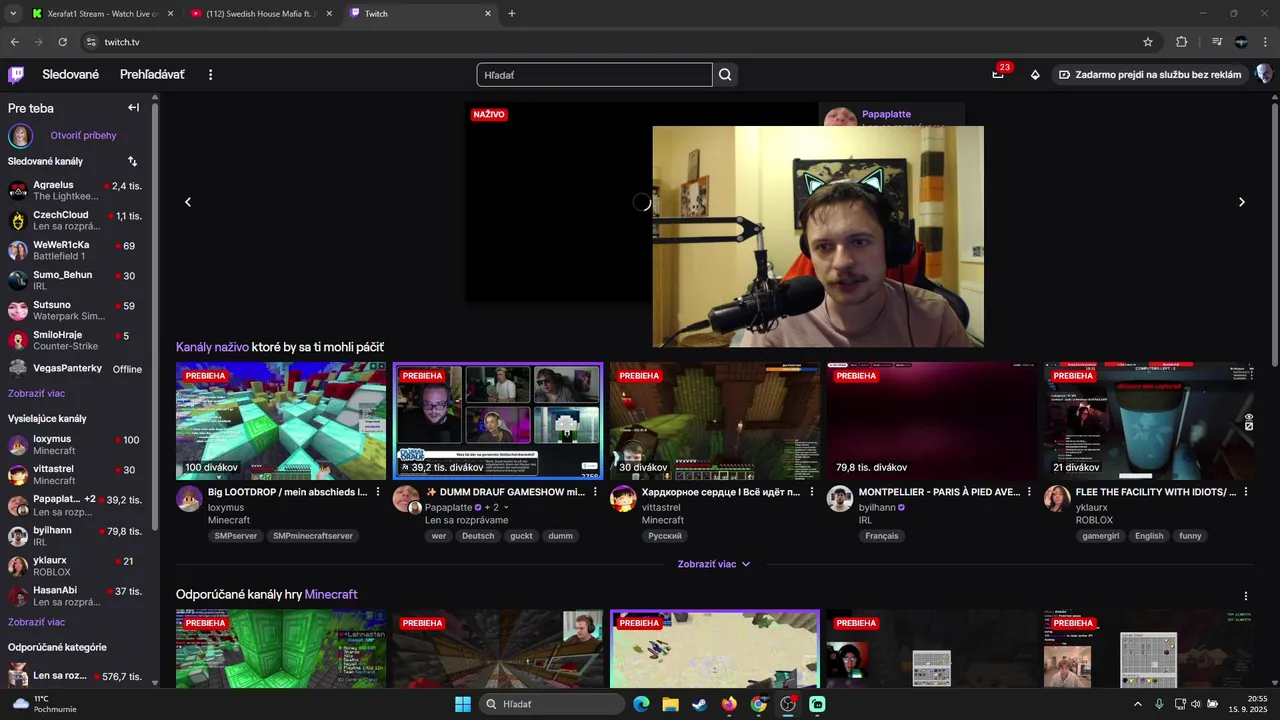The width and height of the screenshot is (1280, 720).
Task: Open the Prehľadávať menu item
Action: (x=152, y=75)
